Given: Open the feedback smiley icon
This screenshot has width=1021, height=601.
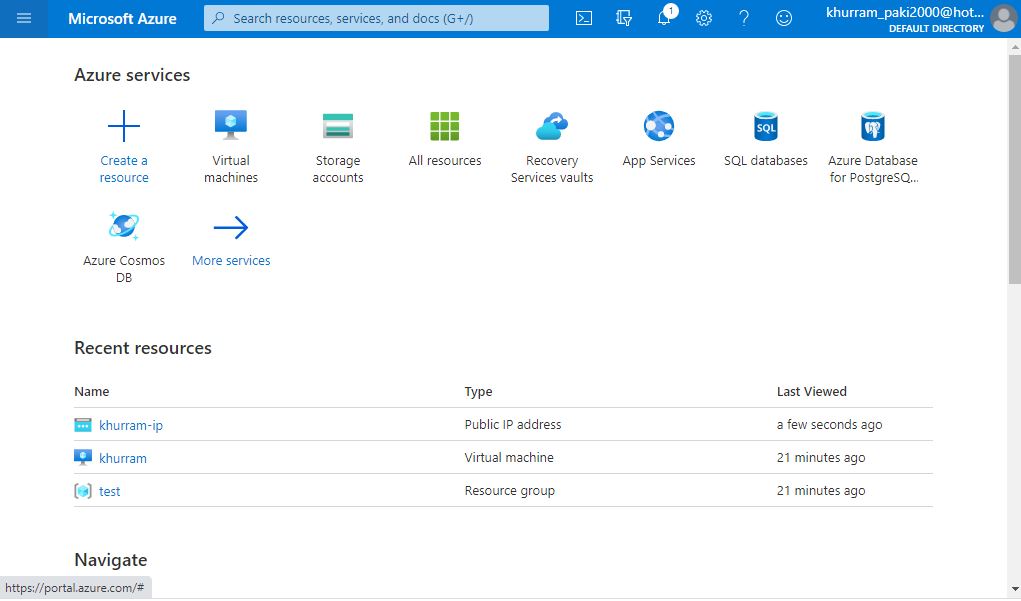Looking at the screenshot, I should coord(784,18).
